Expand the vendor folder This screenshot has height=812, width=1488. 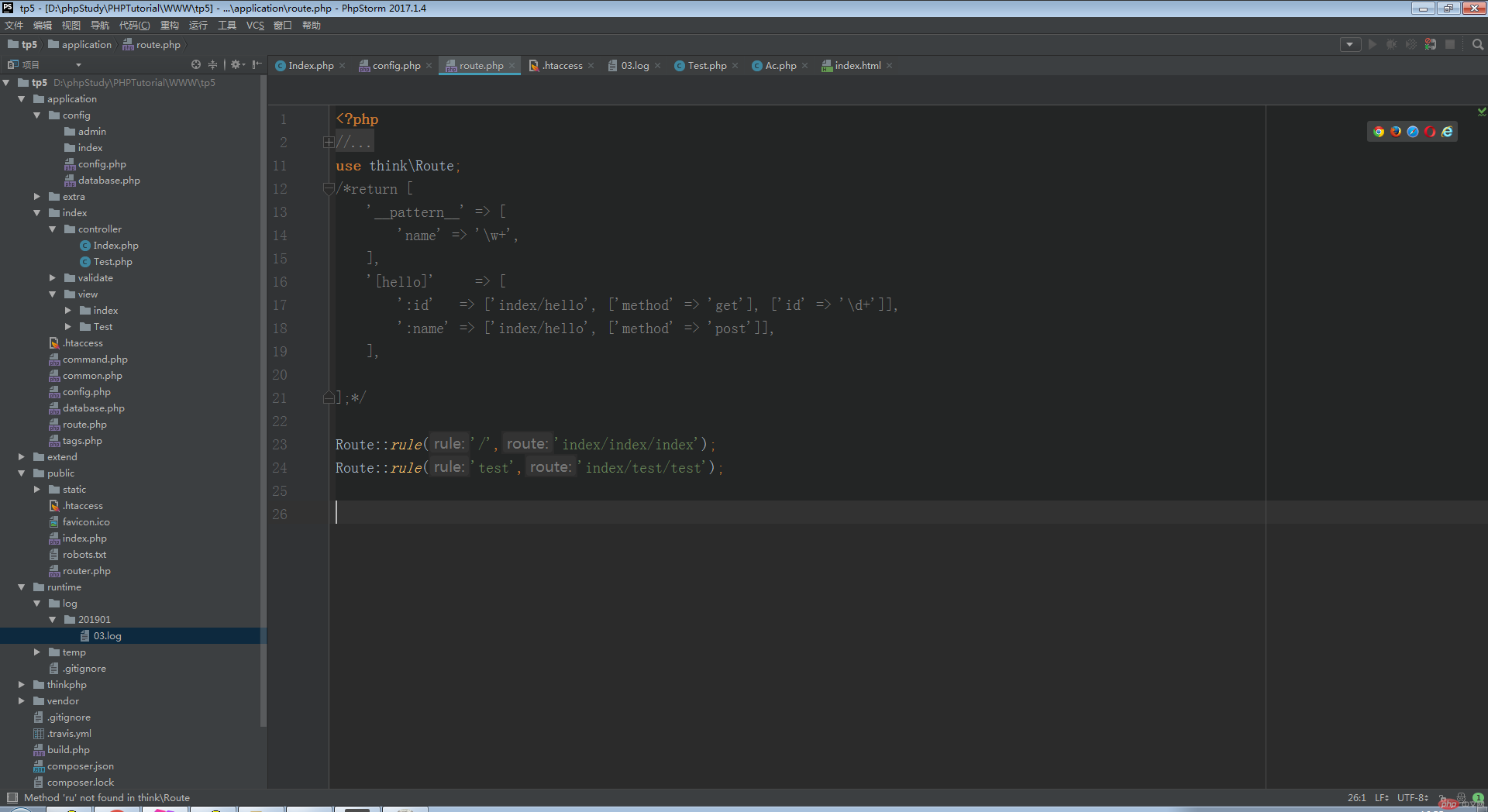[x=22, y=701]
